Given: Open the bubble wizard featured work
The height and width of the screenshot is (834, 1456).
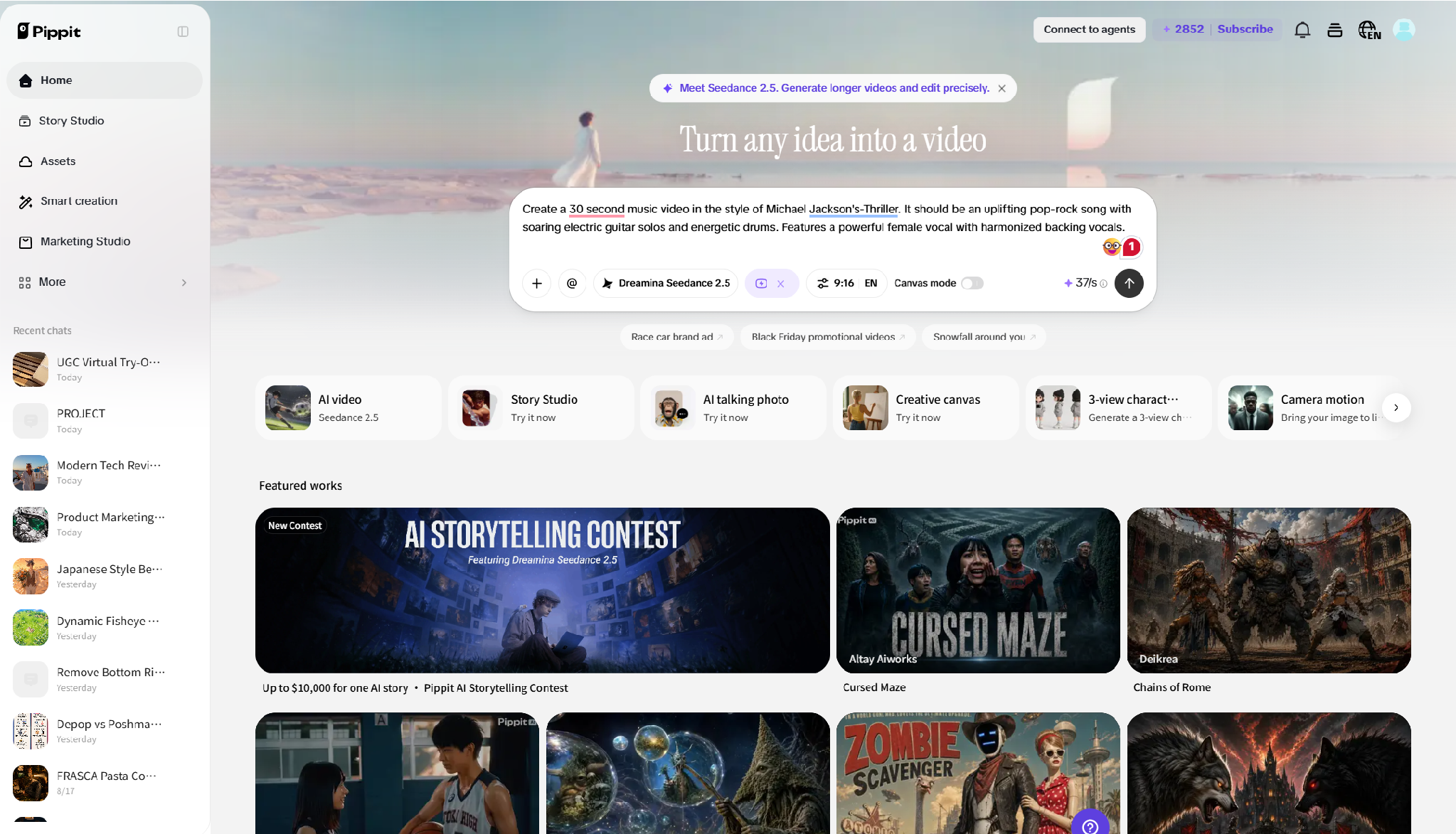Looking at the screenshot, I should 688,773.
